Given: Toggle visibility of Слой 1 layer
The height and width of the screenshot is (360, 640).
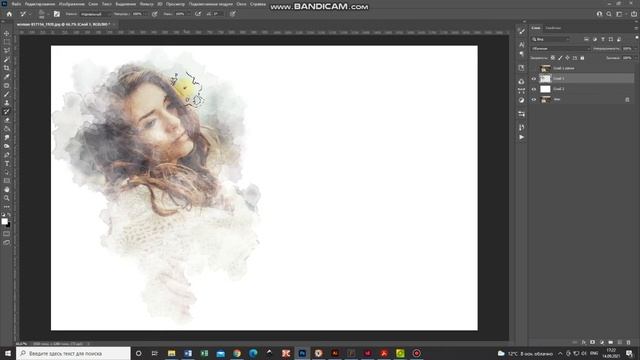Looking at the screenshot, I should click(533, 79).
